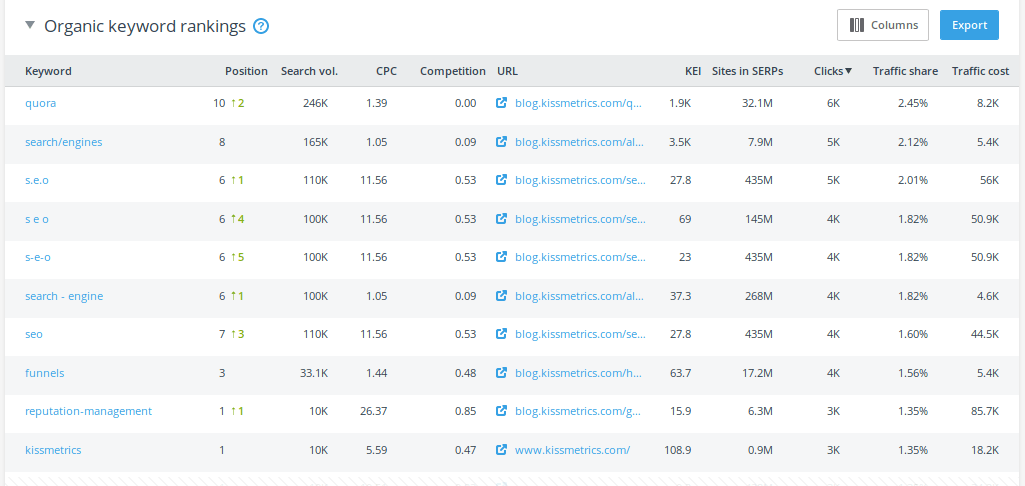The width and height of the screenshot is (1025, 486).
Task: Open the Columns selector
Action: [x=882, y=25]
